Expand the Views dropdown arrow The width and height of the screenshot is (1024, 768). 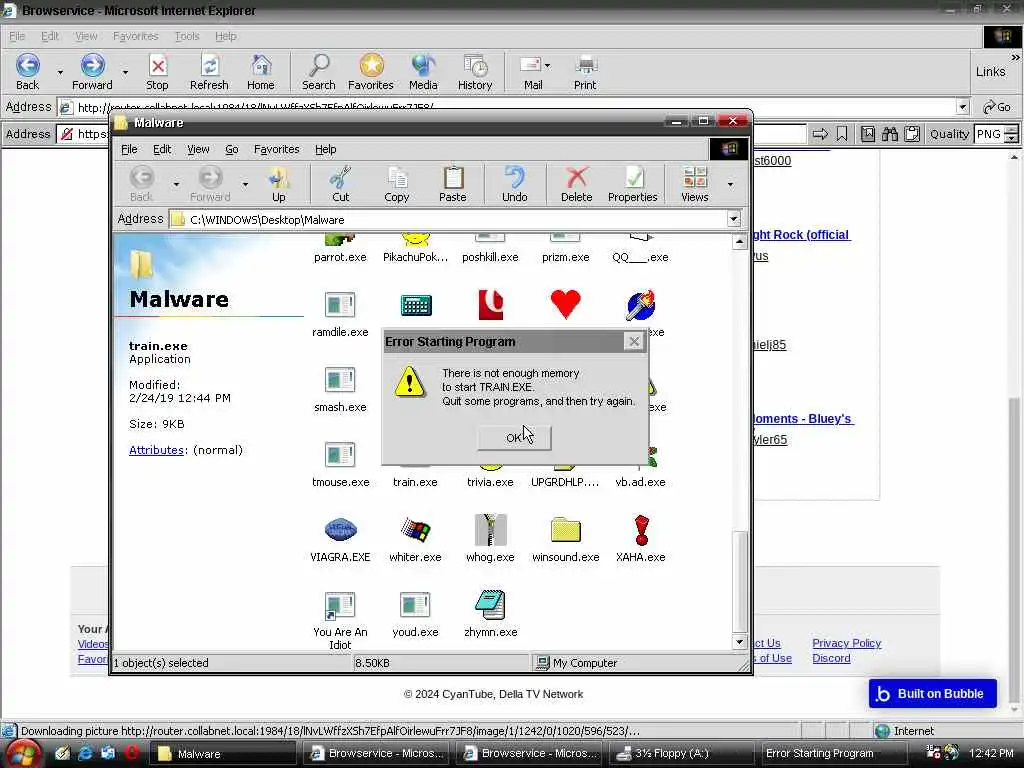click(x=730, y=185)
